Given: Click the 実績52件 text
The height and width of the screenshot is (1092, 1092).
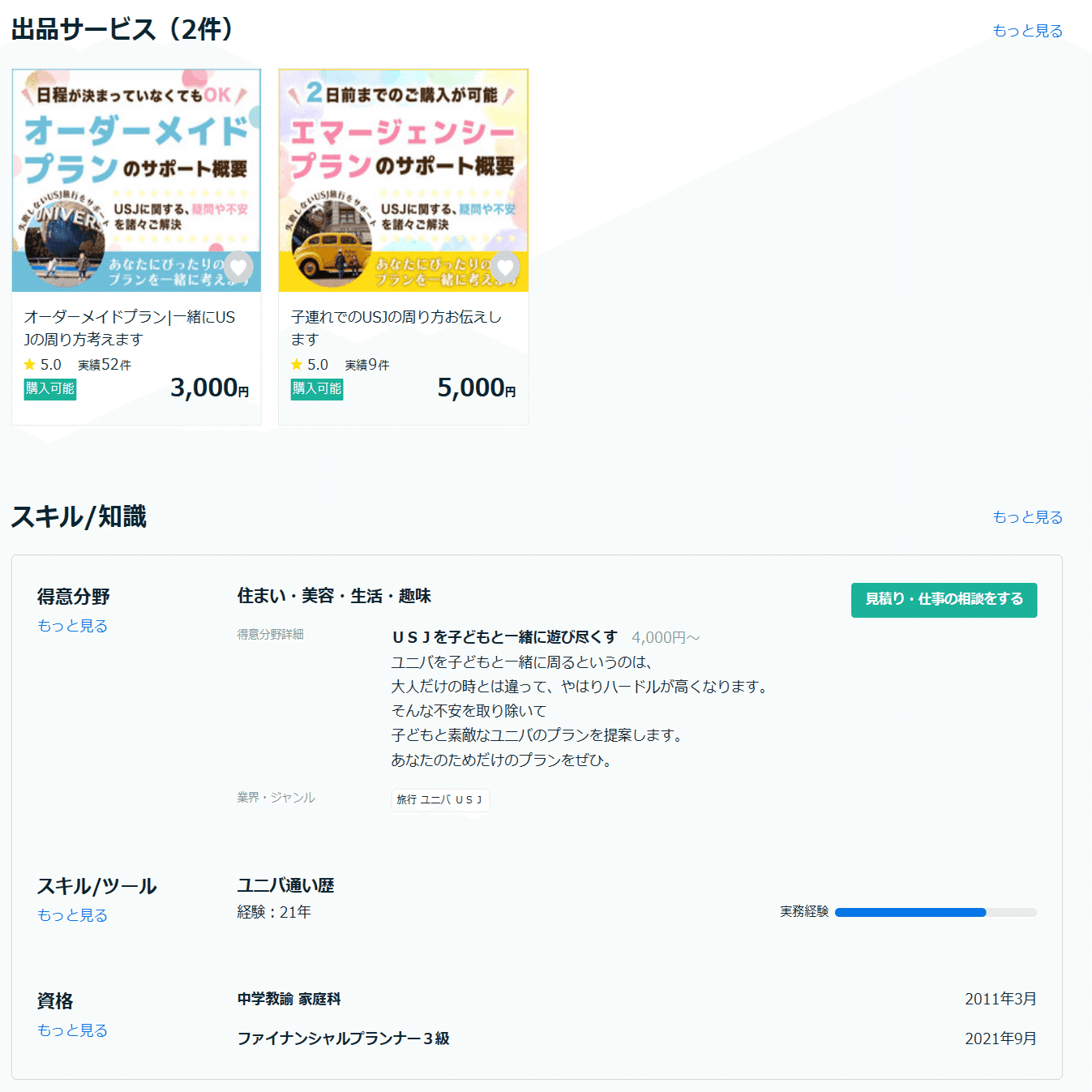Looking at the screenshot, I should click(x=105, y=365).
